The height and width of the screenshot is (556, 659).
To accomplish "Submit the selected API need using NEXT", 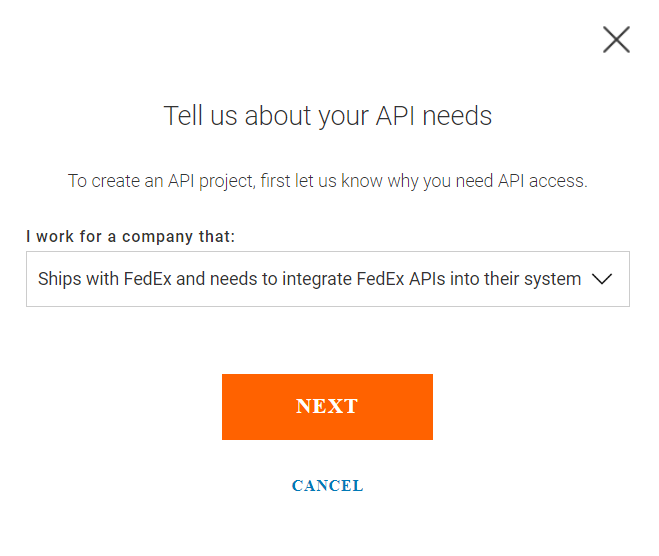I will point(327,406).
